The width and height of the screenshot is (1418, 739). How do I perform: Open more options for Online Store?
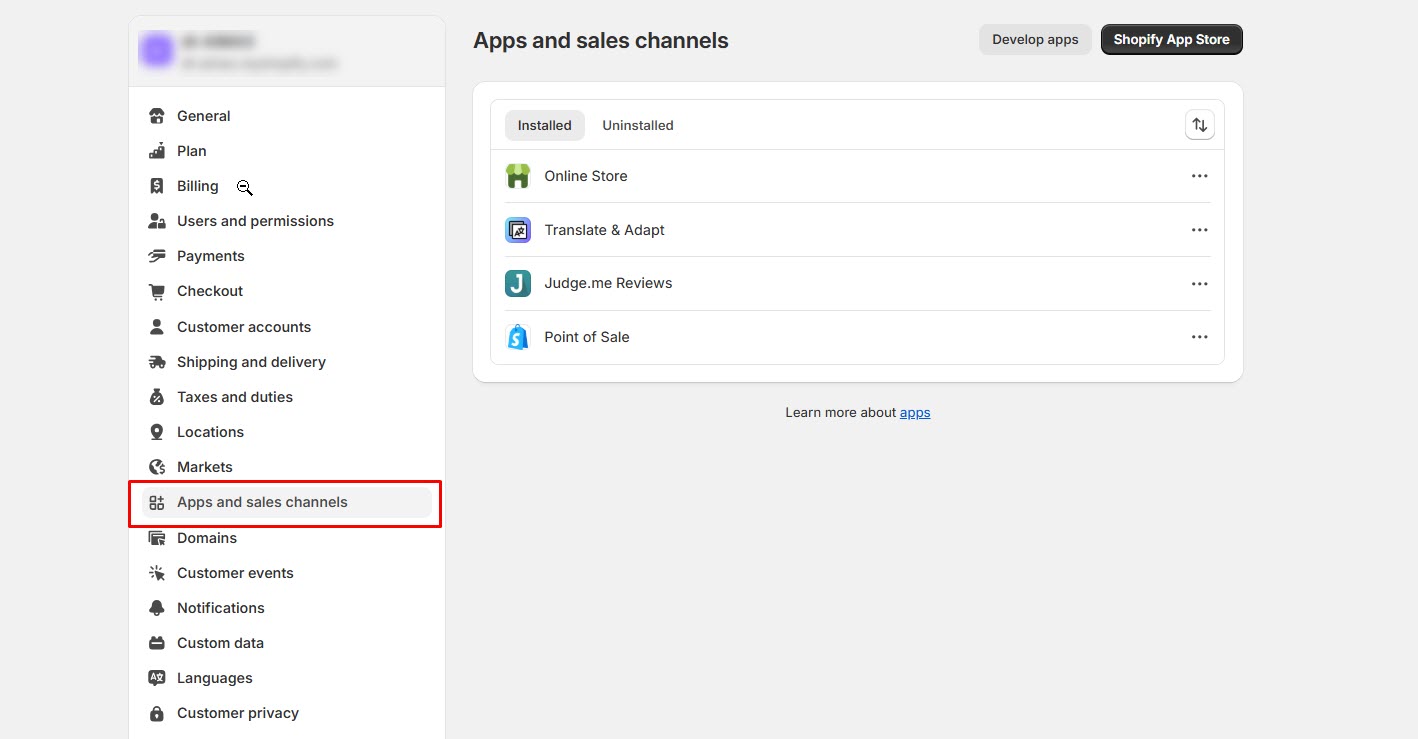click(1199, 176)
